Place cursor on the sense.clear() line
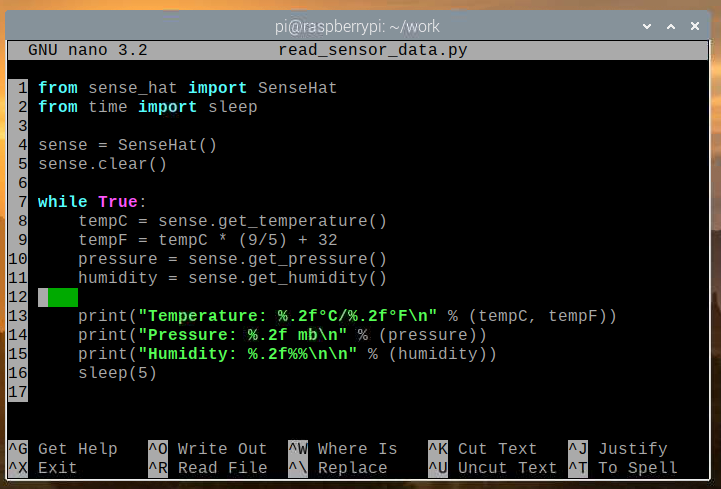721x489 pixels. [102, 164]
